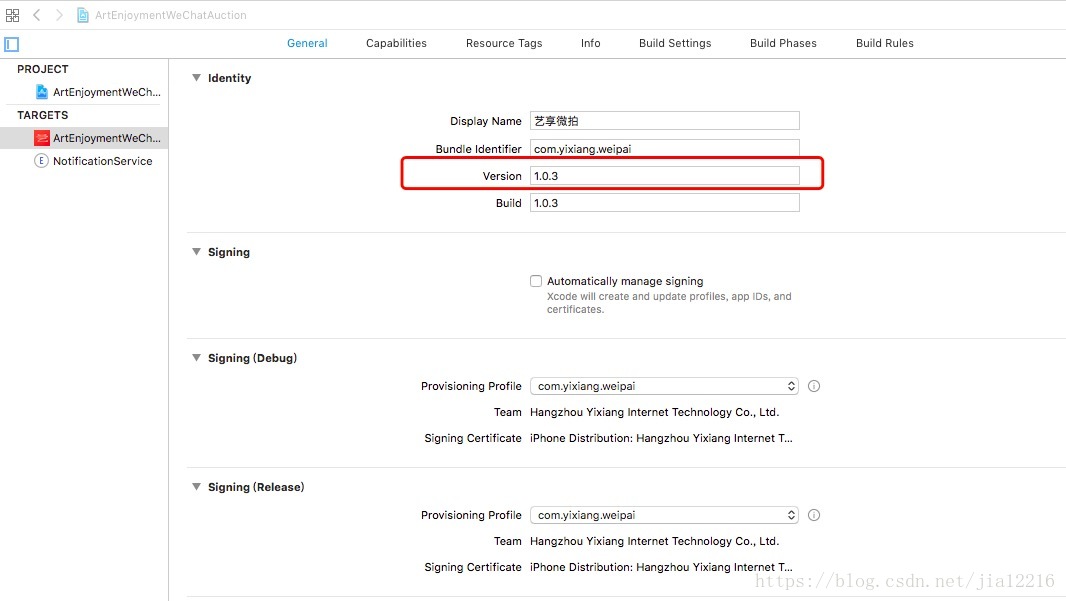This screenshot has width=1066, height=601.
Task: Toggle the project and targets list sidebar
Action: point(12,45)
